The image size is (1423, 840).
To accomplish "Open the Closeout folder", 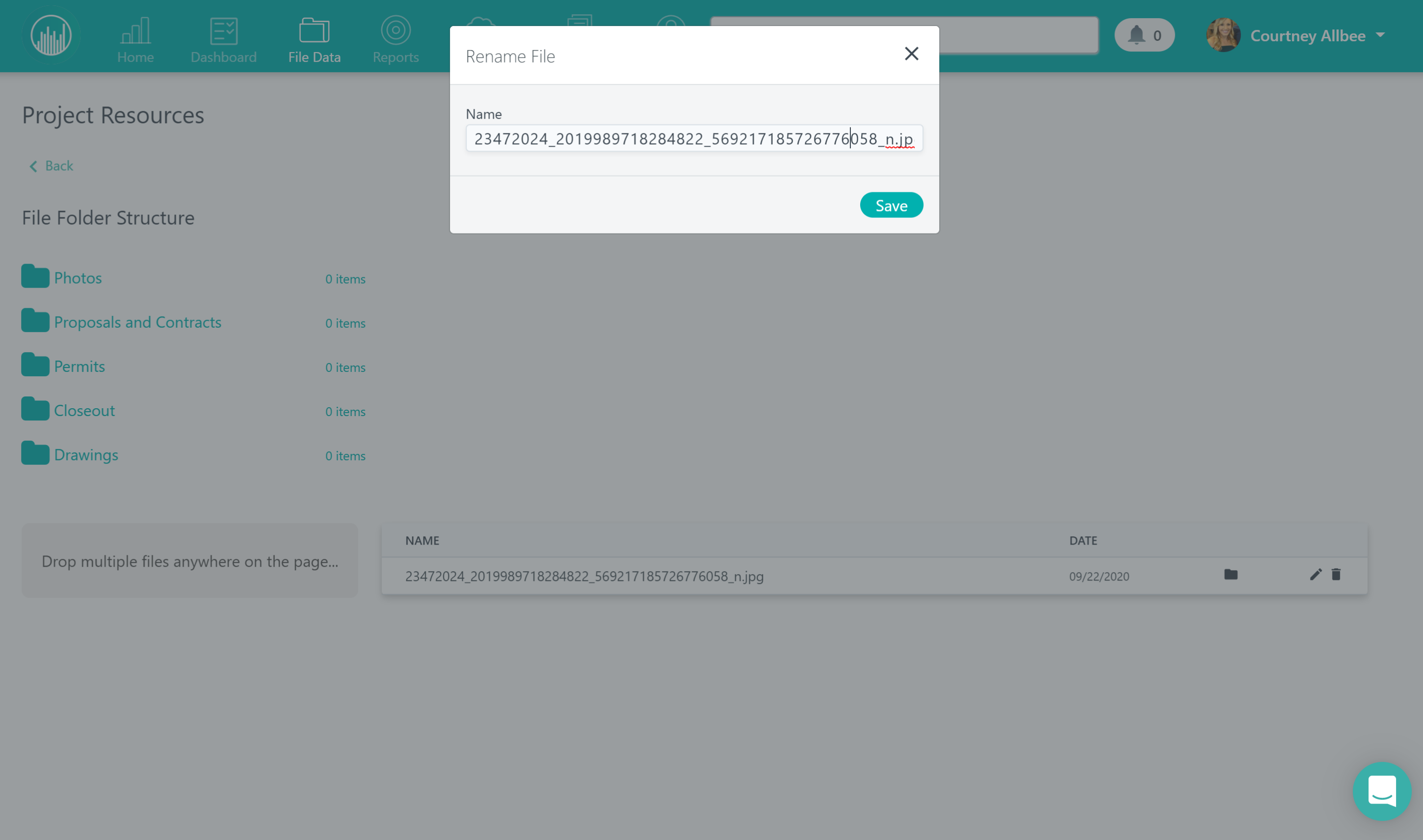I will [84, 410].
